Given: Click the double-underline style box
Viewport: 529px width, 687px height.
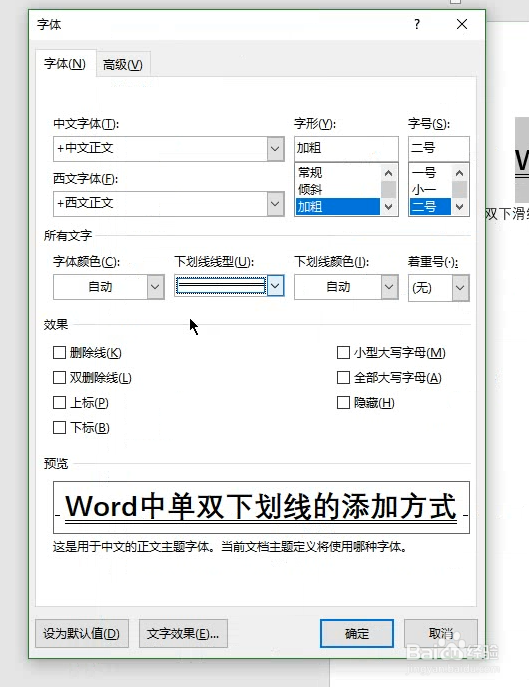Looking at the screenshot, I should [221, 286].
